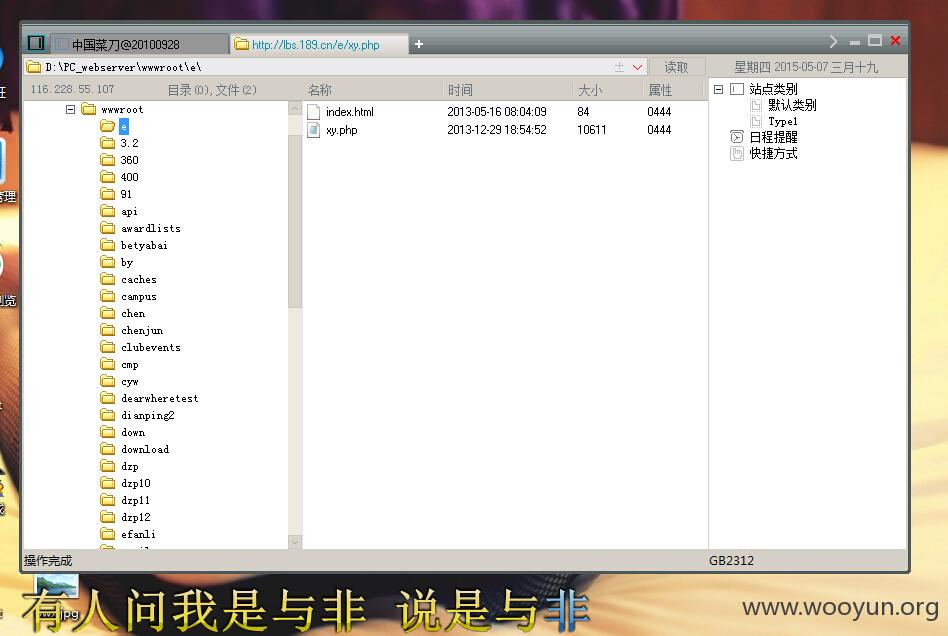This screenshot has width=948, height=636.
Task: Open the path history dropdown arrow
Action: point(637,67)
